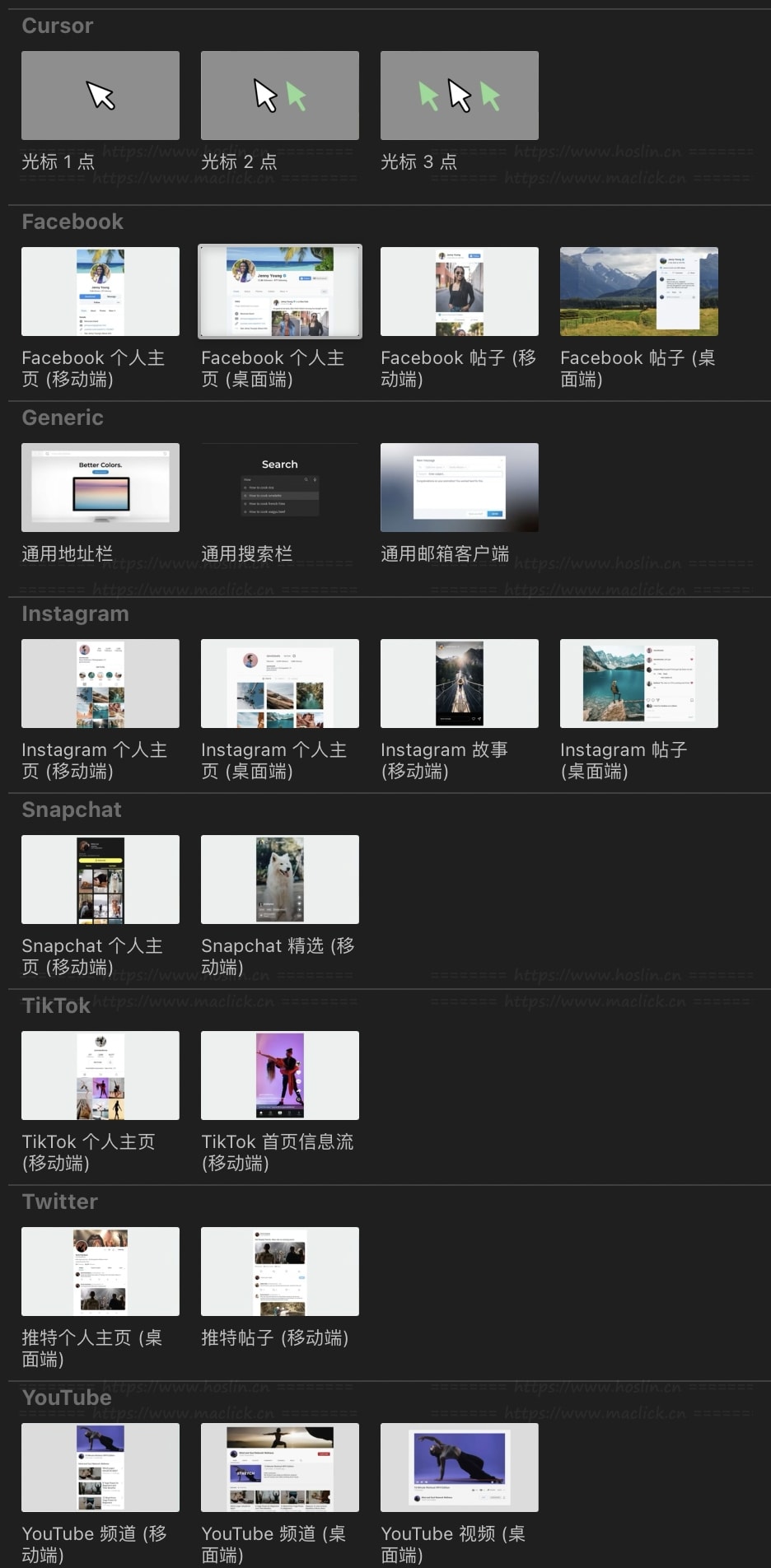
Task: Click the Facebook section heading
Action: 72,222
